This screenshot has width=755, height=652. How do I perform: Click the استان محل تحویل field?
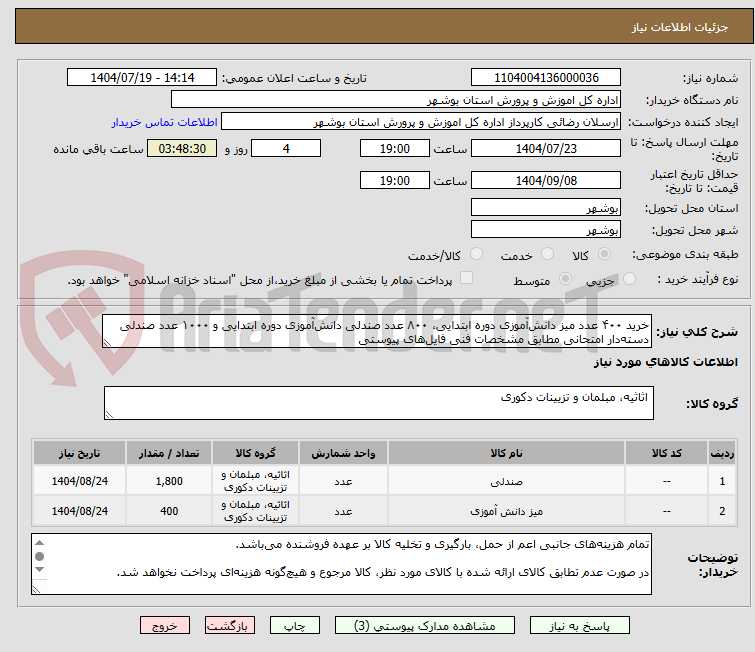pos(545,208)
